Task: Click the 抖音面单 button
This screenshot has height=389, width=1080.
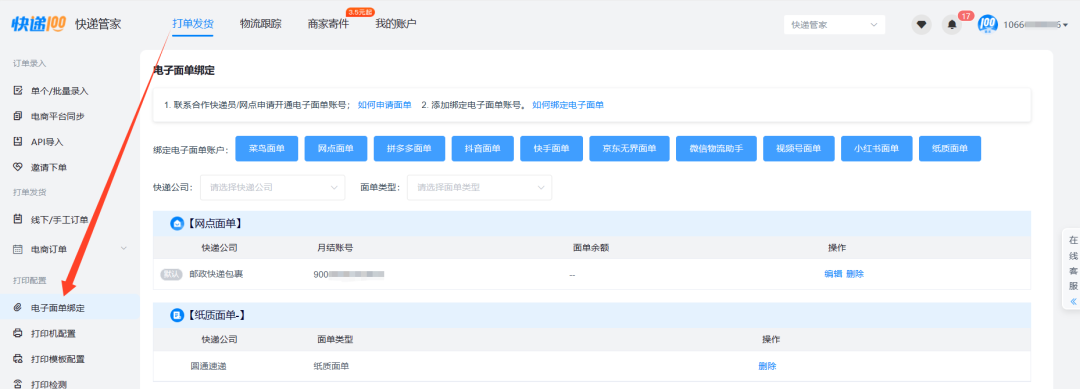Action: coord(483,149)
